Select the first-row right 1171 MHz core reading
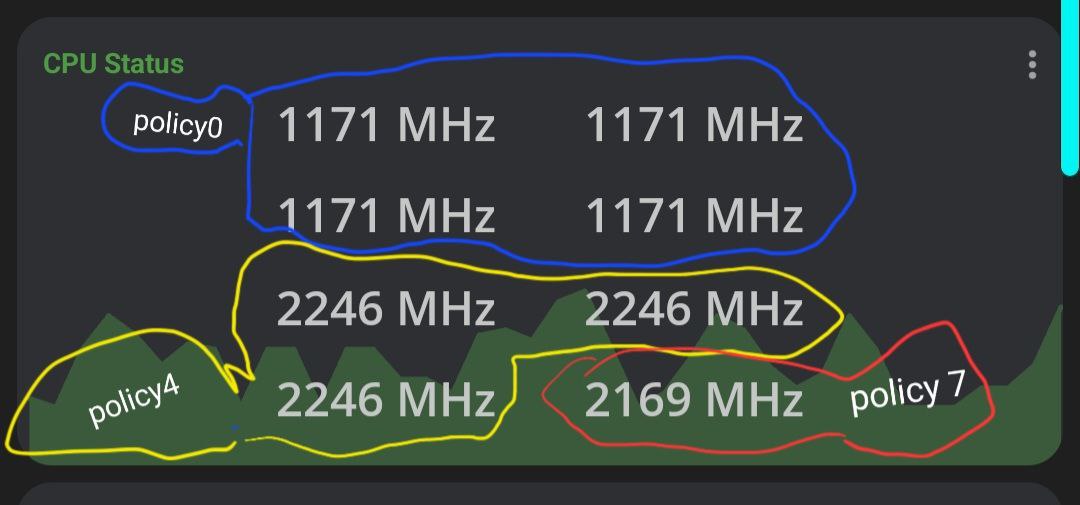The height and width of the screenshot is (505, 1080). pyautogui.click(x=694, y=125)
